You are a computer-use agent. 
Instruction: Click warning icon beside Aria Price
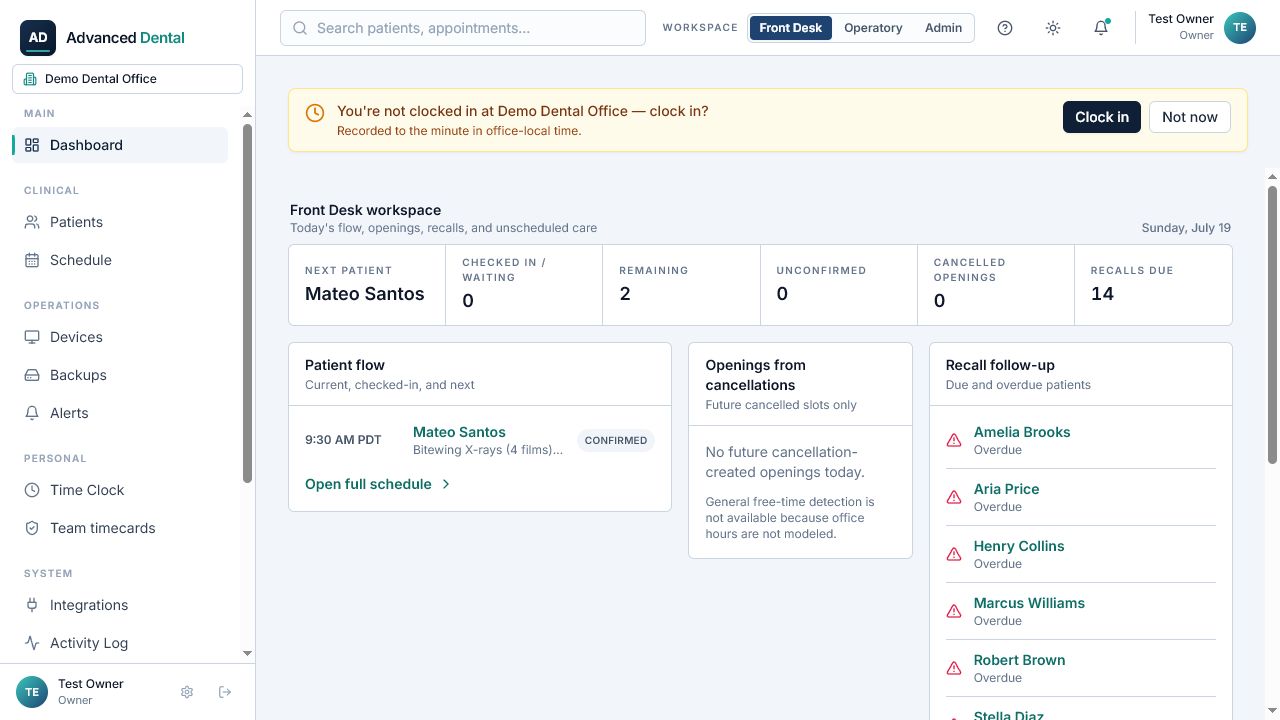point(954,497)
